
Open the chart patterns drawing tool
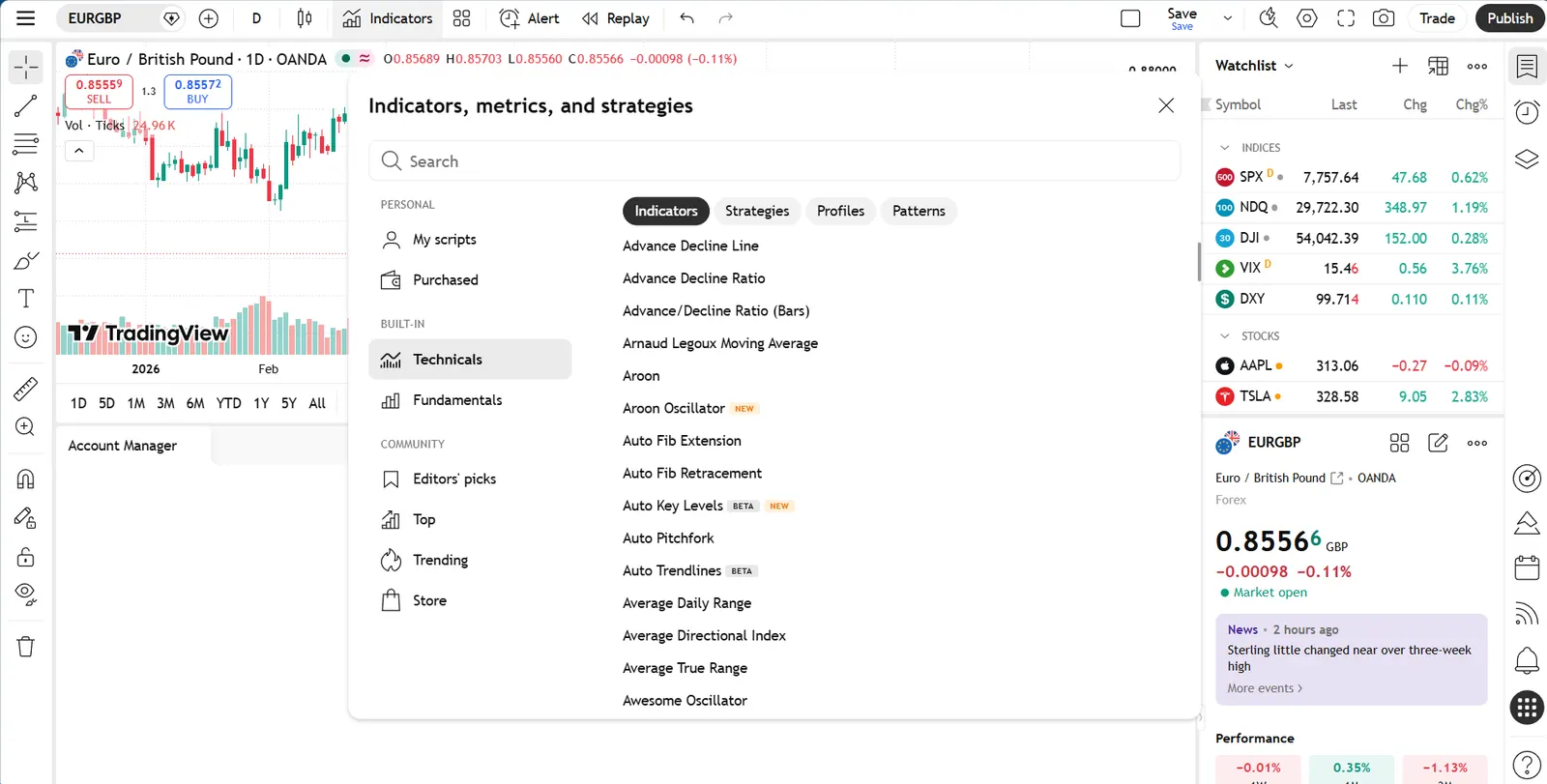[x=26, y=183]
